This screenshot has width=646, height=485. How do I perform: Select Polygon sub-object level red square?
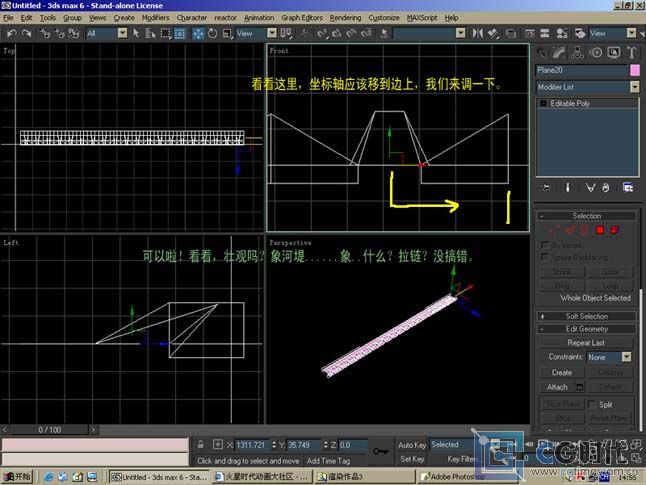600,230
